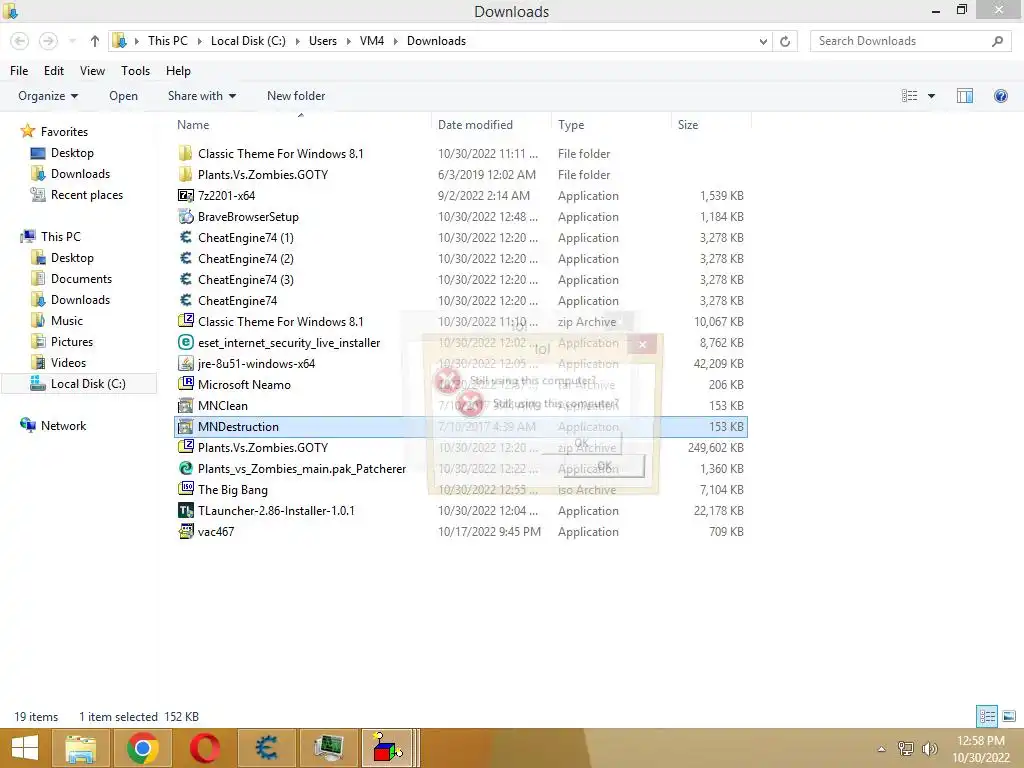
Task: Open Opera from the taskbar
Action: coord(204,748)
